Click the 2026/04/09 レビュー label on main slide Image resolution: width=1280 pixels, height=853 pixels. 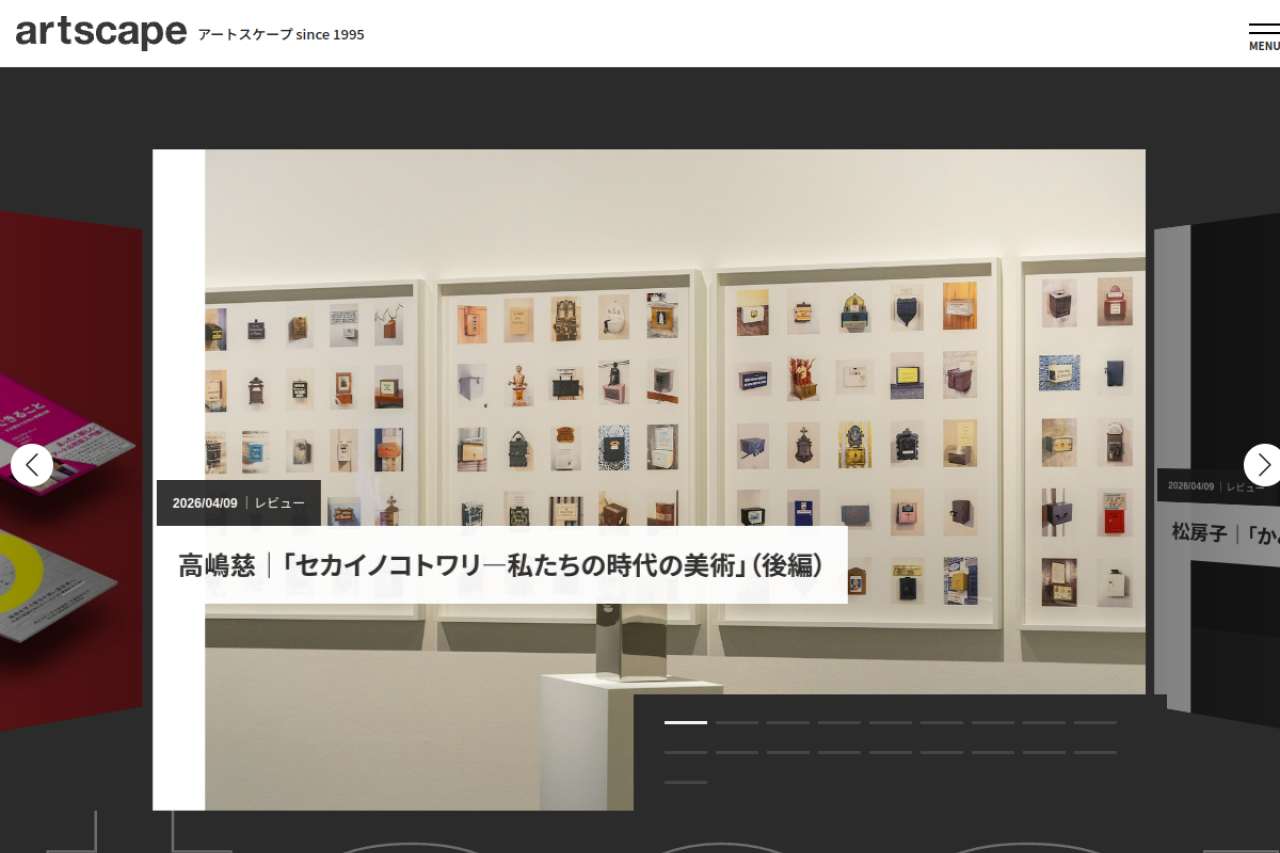tap(238, 503)
